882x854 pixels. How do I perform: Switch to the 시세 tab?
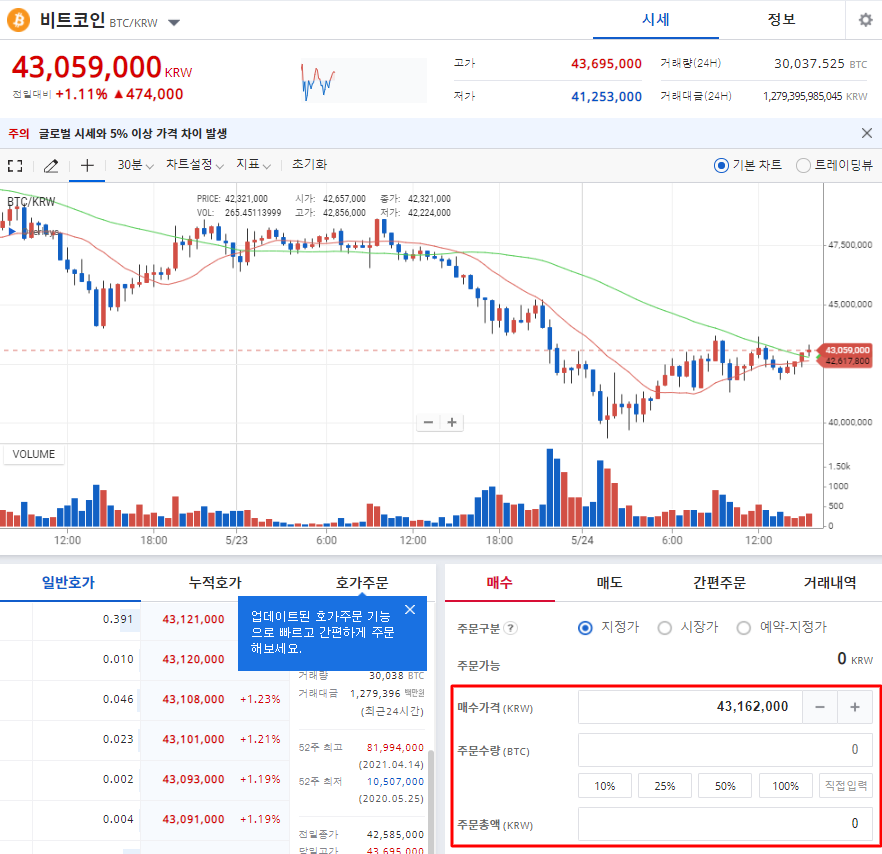pyautogui.click(x=656, y=20)
